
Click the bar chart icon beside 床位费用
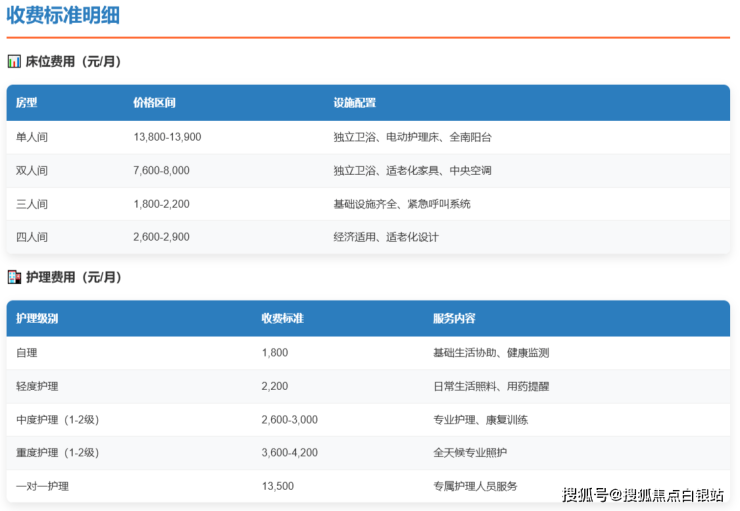point(14,62)
